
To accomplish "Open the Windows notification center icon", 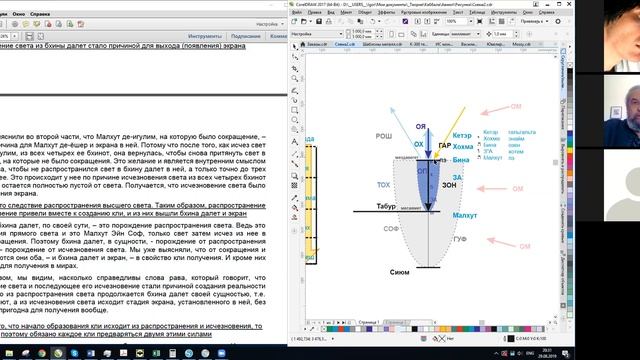I will pos(566,353).
